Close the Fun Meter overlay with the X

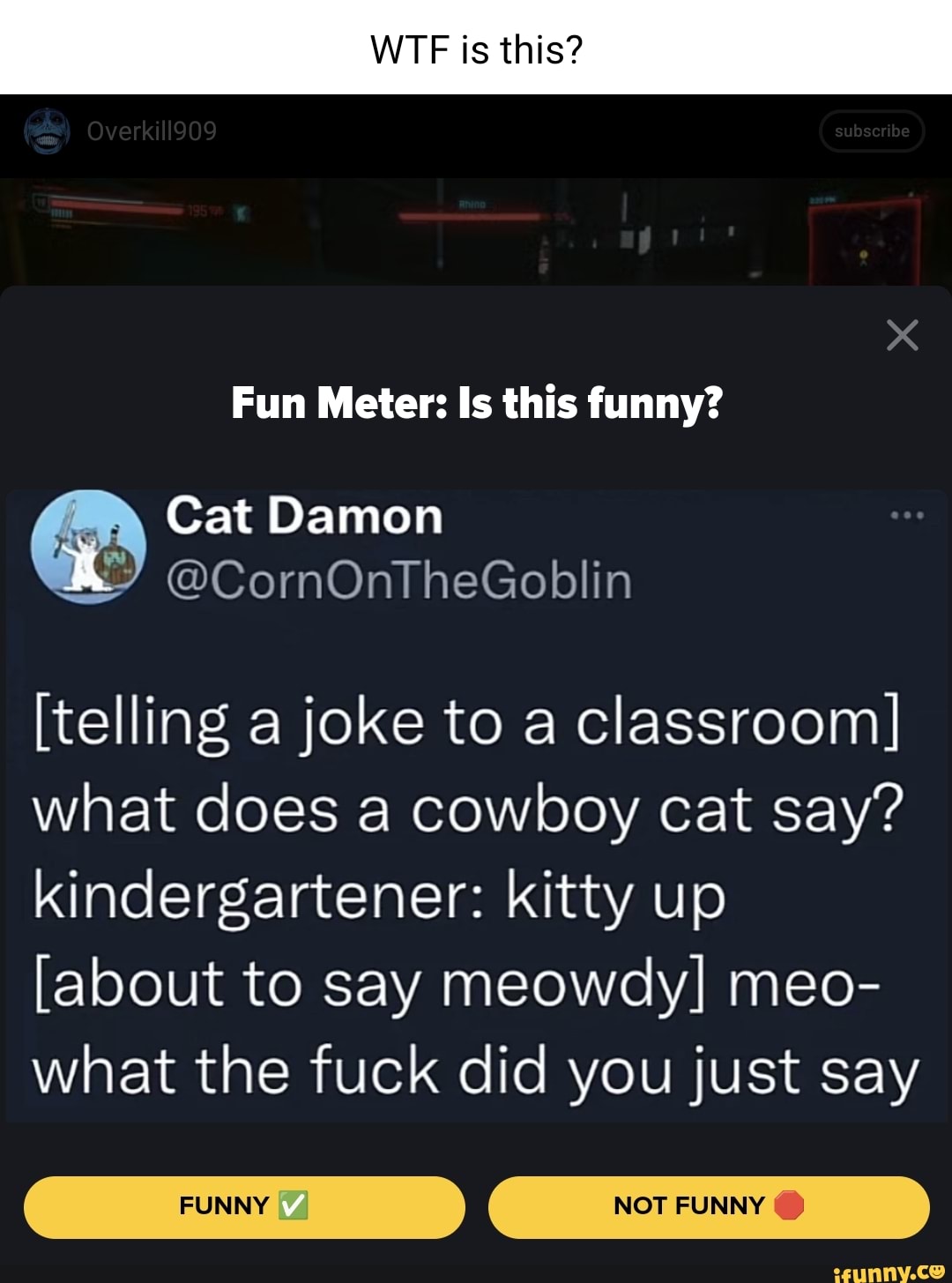point(902,337)
